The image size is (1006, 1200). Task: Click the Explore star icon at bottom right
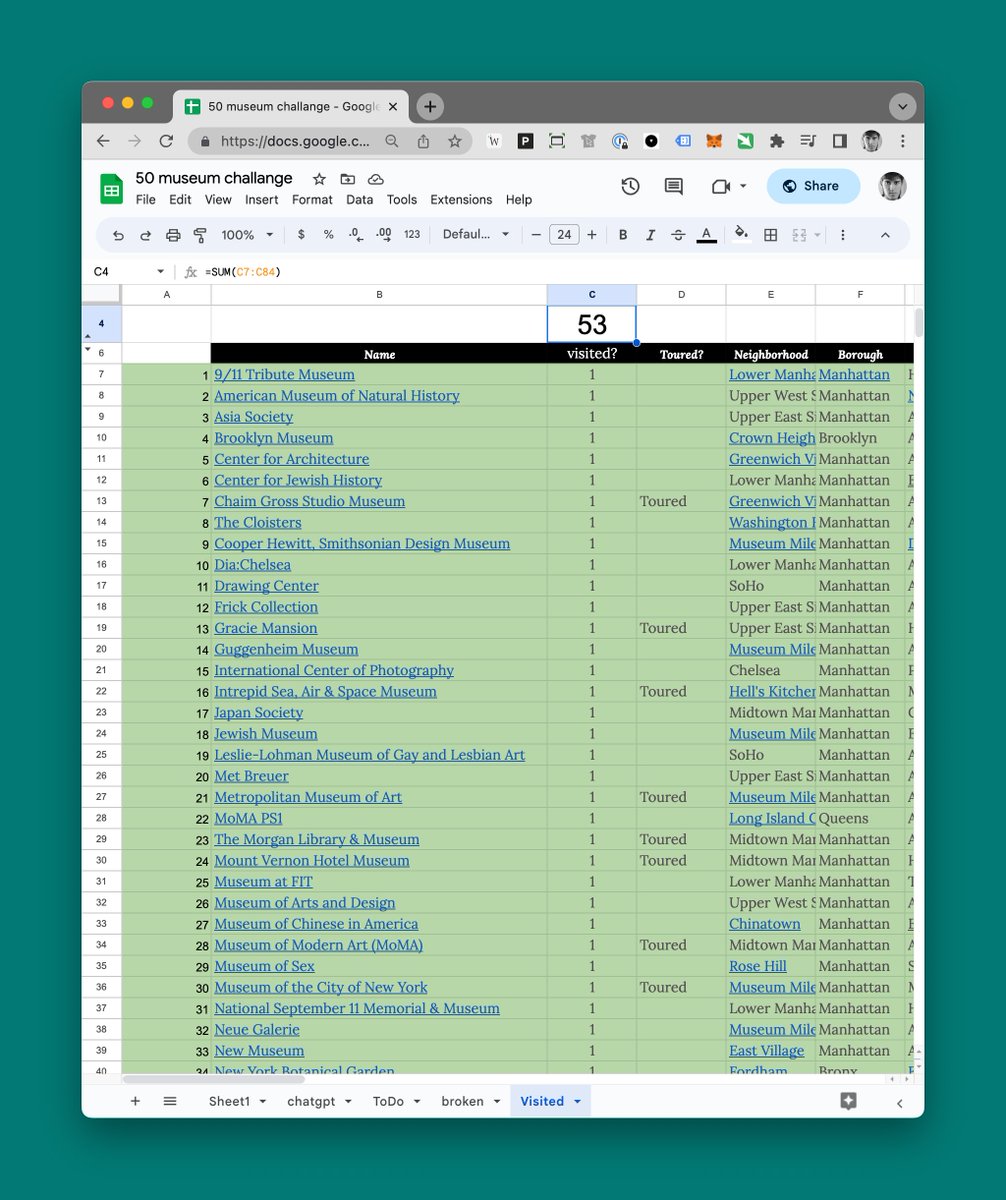tap(848, 1101)
